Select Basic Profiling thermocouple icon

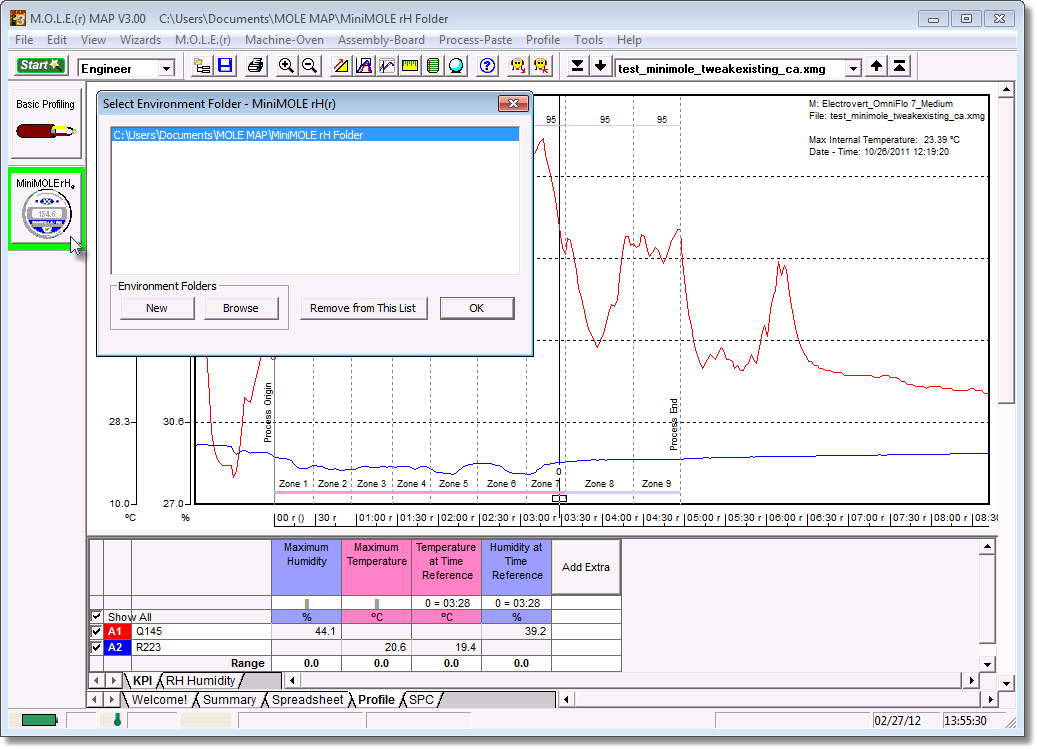pyautogui.click(x=46, y=124)
